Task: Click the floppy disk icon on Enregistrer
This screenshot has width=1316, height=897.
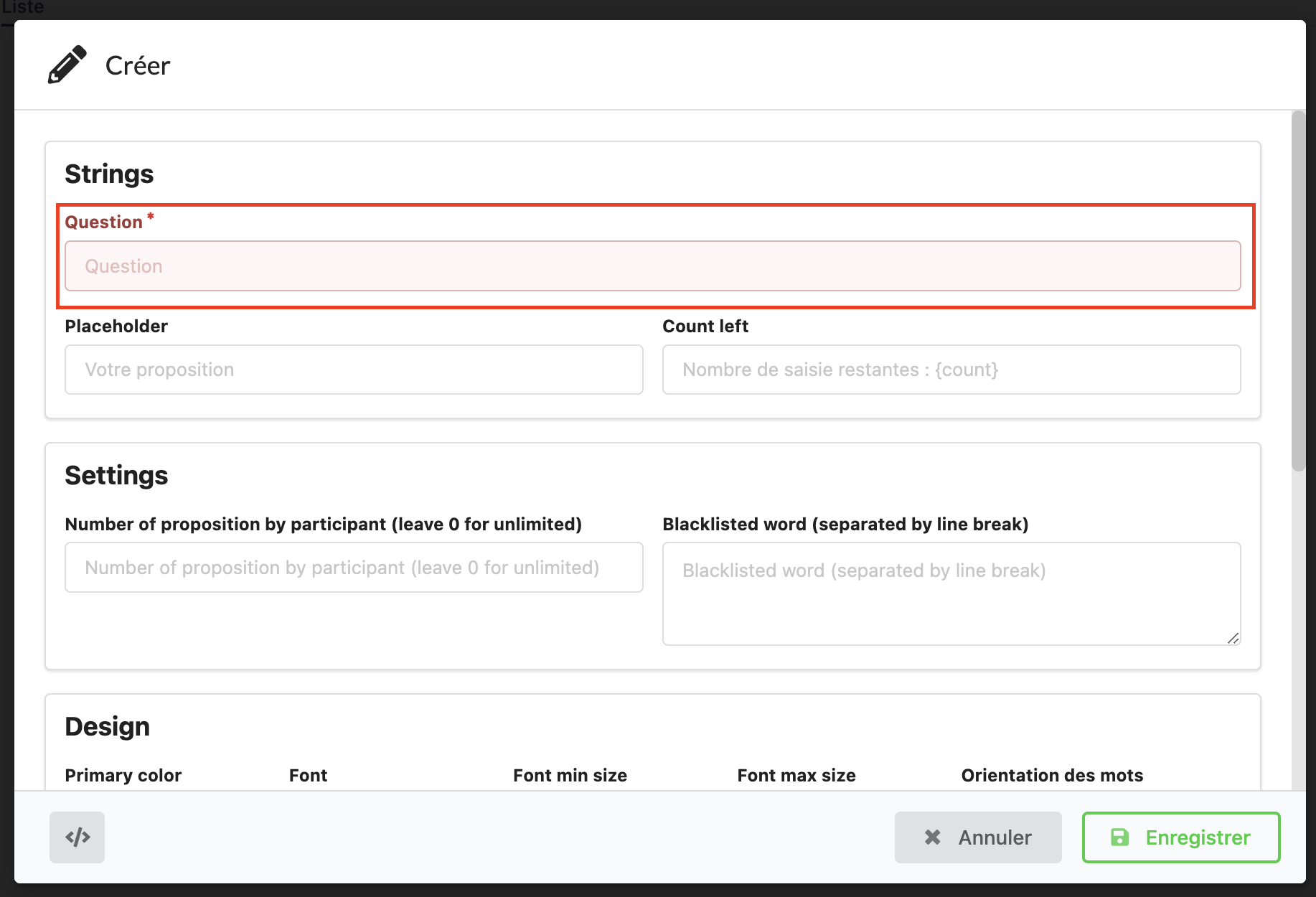Action: point(1119,837)
